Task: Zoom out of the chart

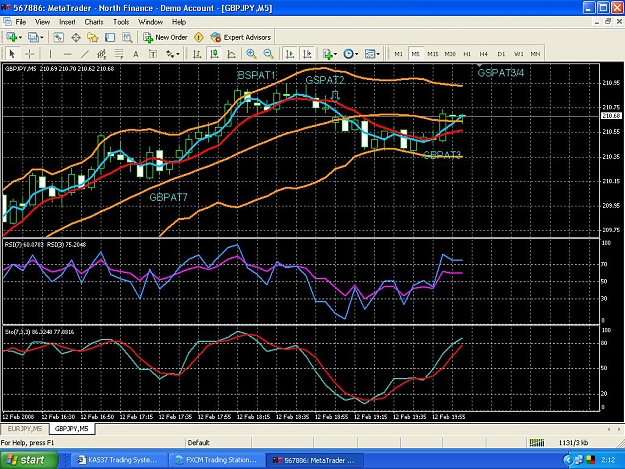Action: tap(269, 54)
